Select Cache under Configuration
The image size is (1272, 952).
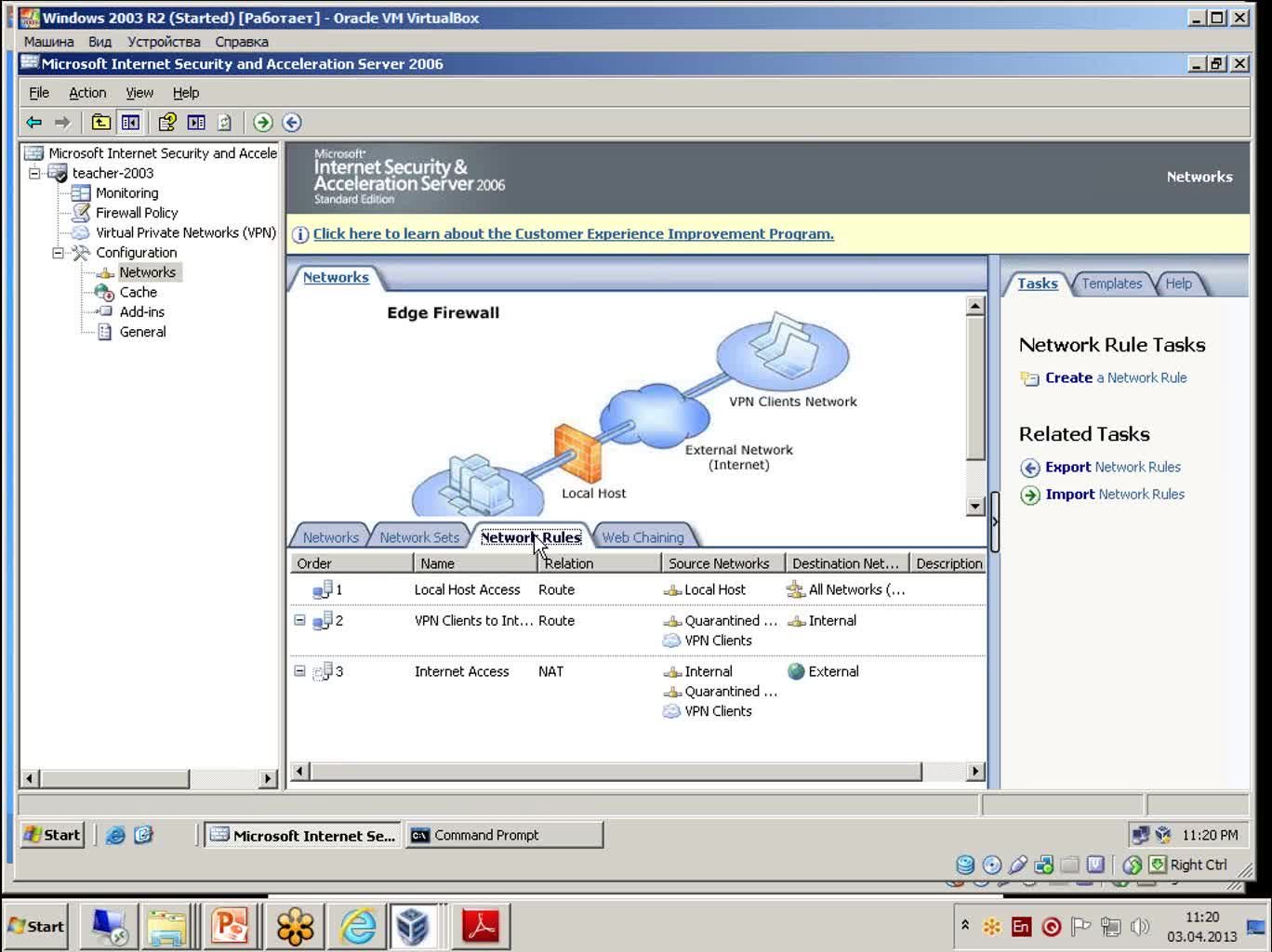pos(139,292)
